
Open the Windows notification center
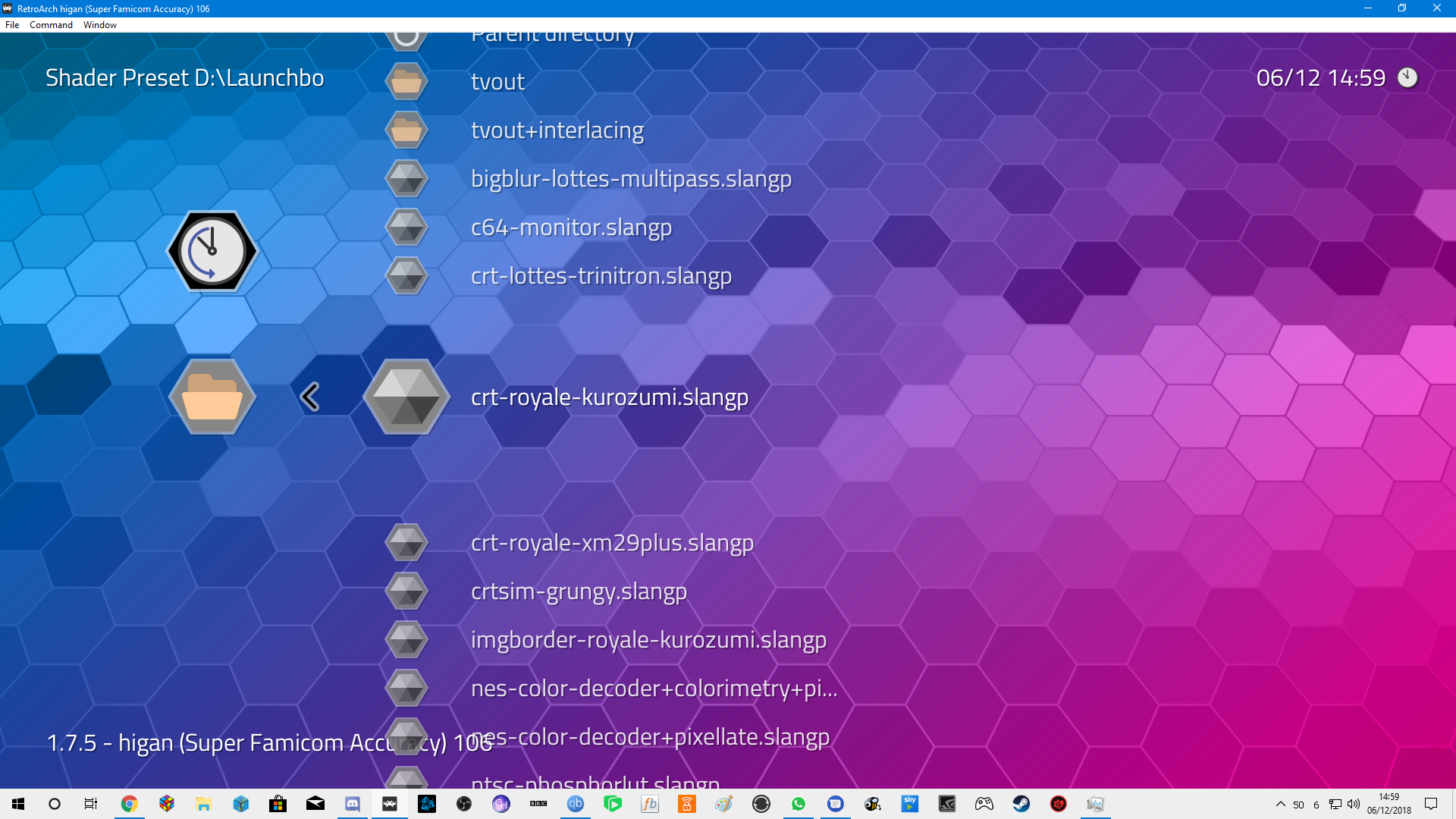(1431, 804)
